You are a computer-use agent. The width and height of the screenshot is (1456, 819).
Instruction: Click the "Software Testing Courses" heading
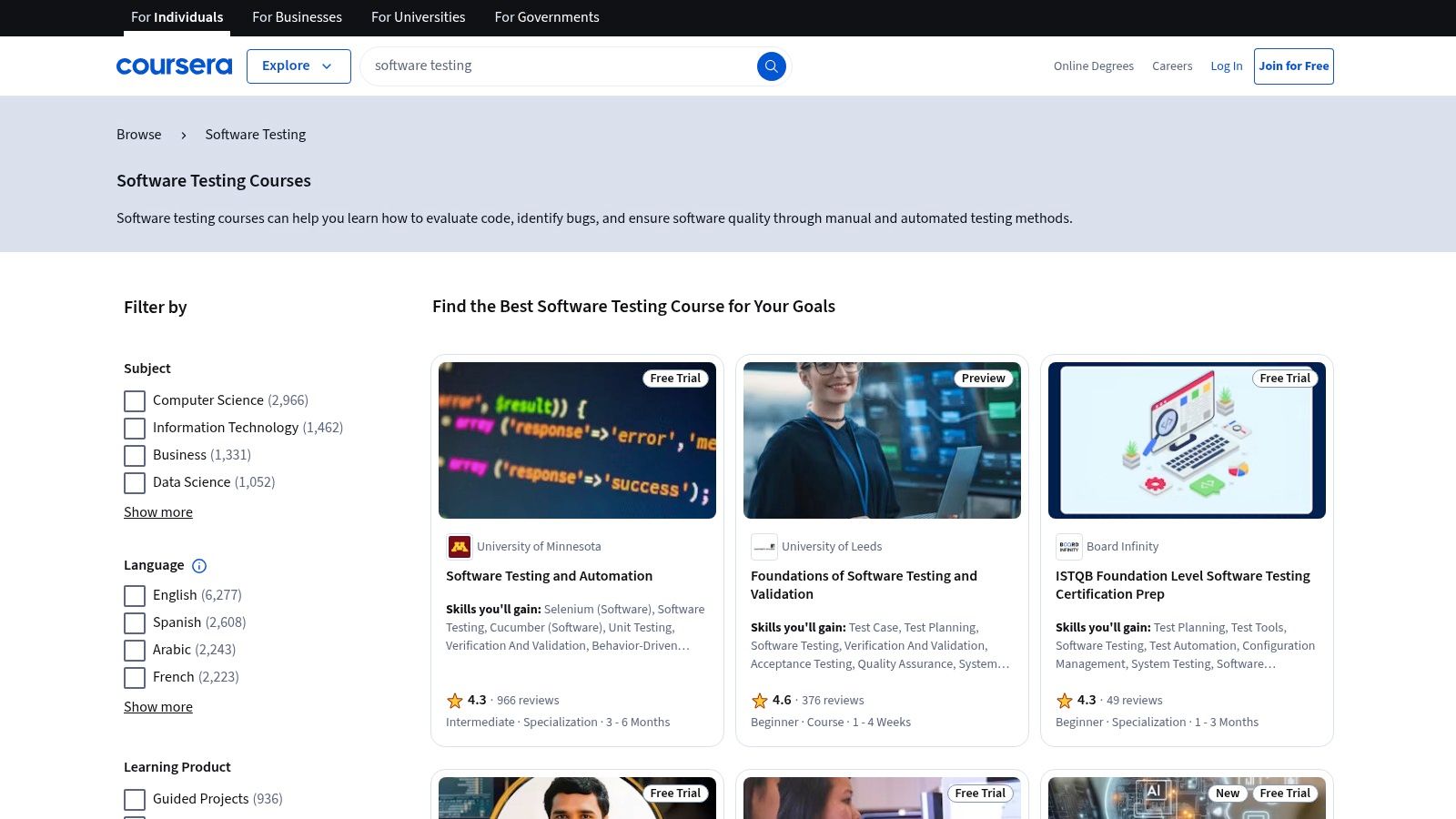pos(214,181)
